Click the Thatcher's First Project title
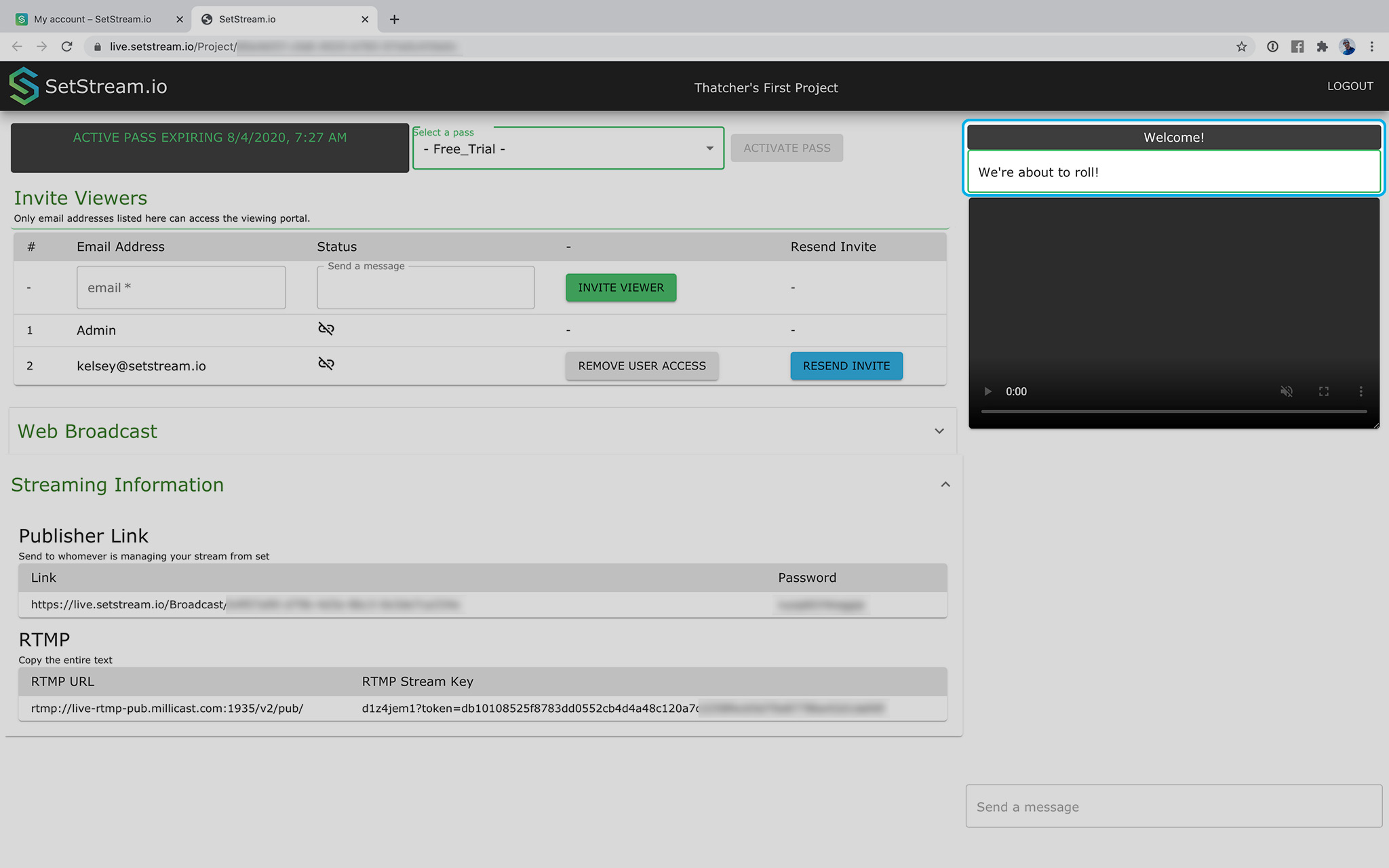This screenshot has width=1389, height=868. [x=766, y=87]
